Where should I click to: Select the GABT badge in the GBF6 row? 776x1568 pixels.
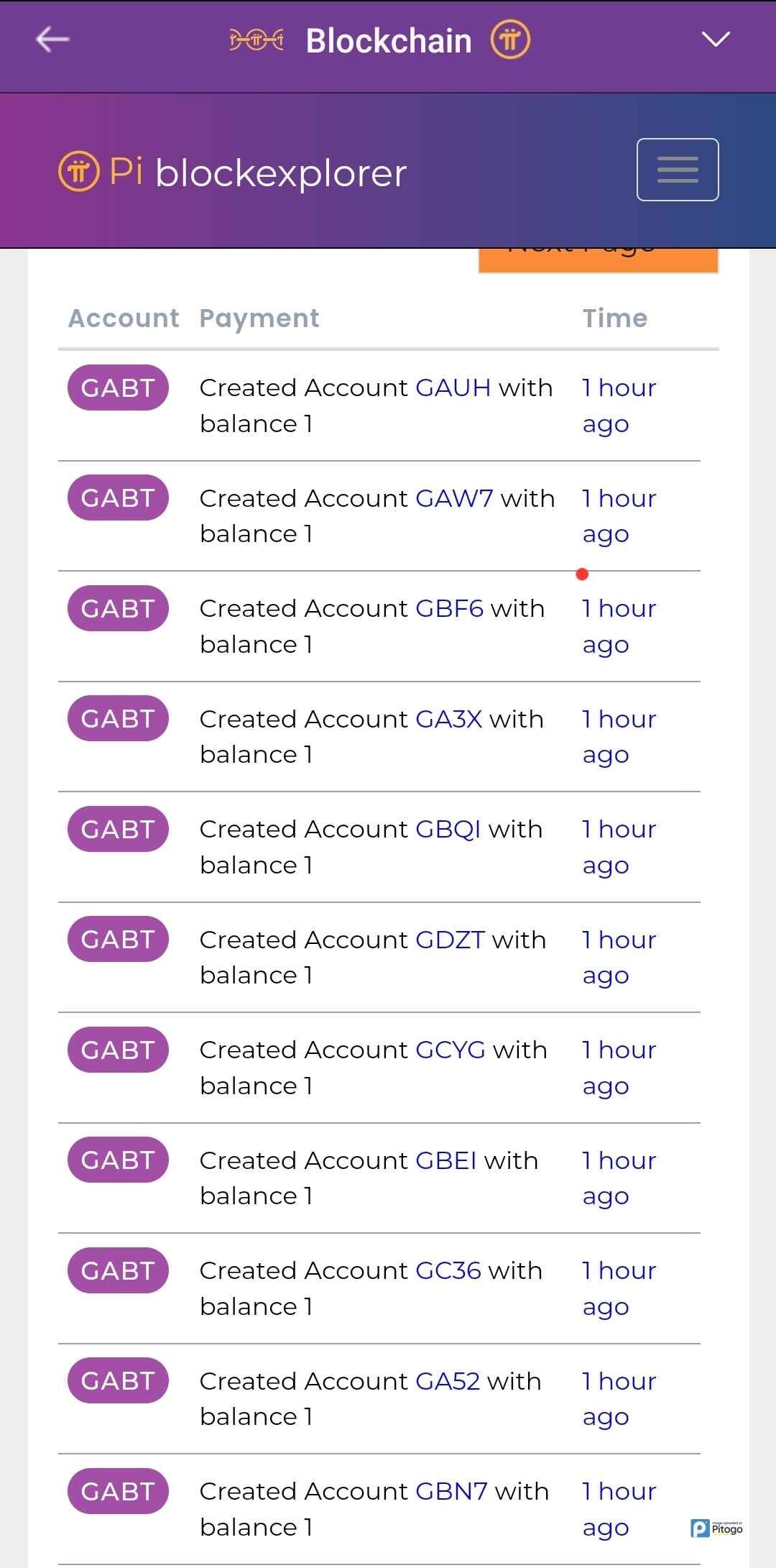point(118,608)
